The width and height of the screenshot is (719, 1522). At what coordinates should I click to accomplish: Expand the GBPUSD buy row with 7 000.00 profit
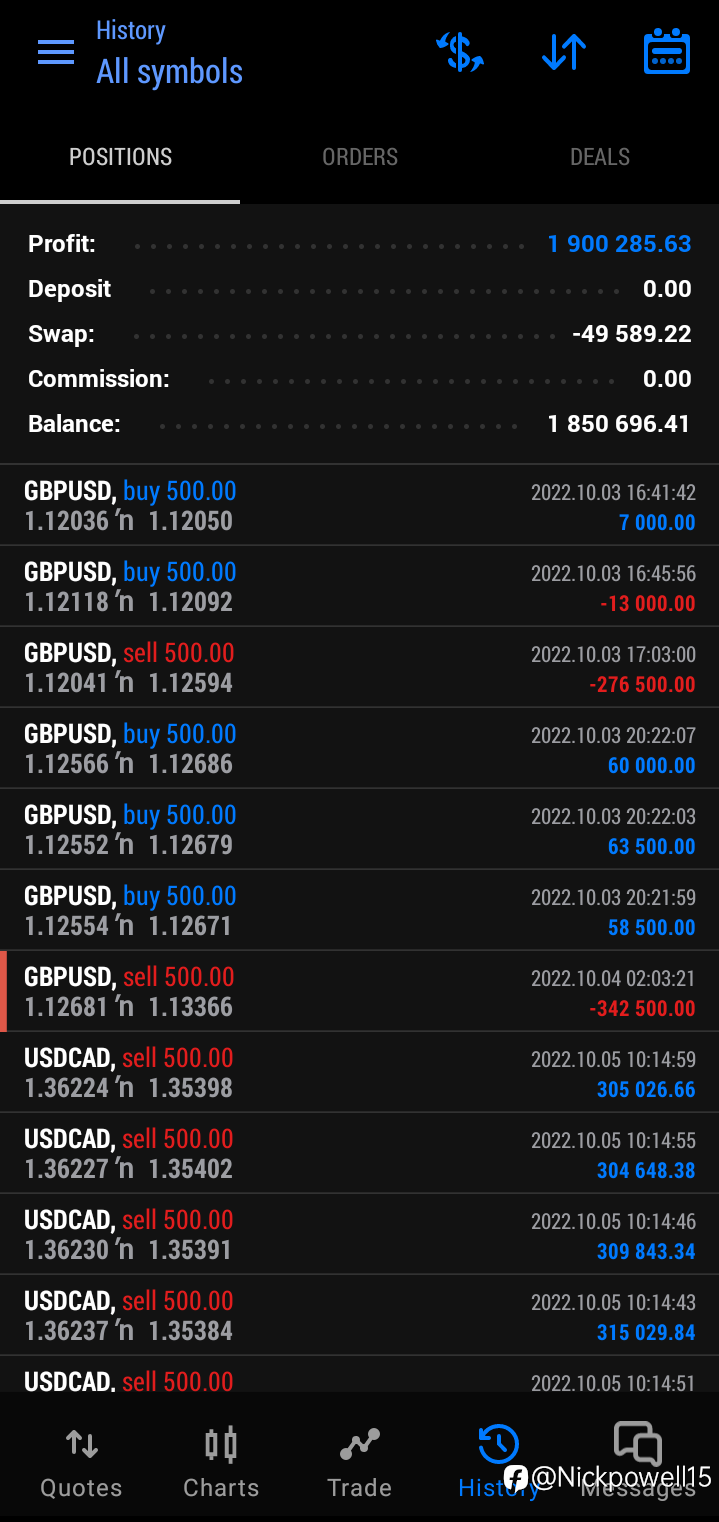coord(360,506)
